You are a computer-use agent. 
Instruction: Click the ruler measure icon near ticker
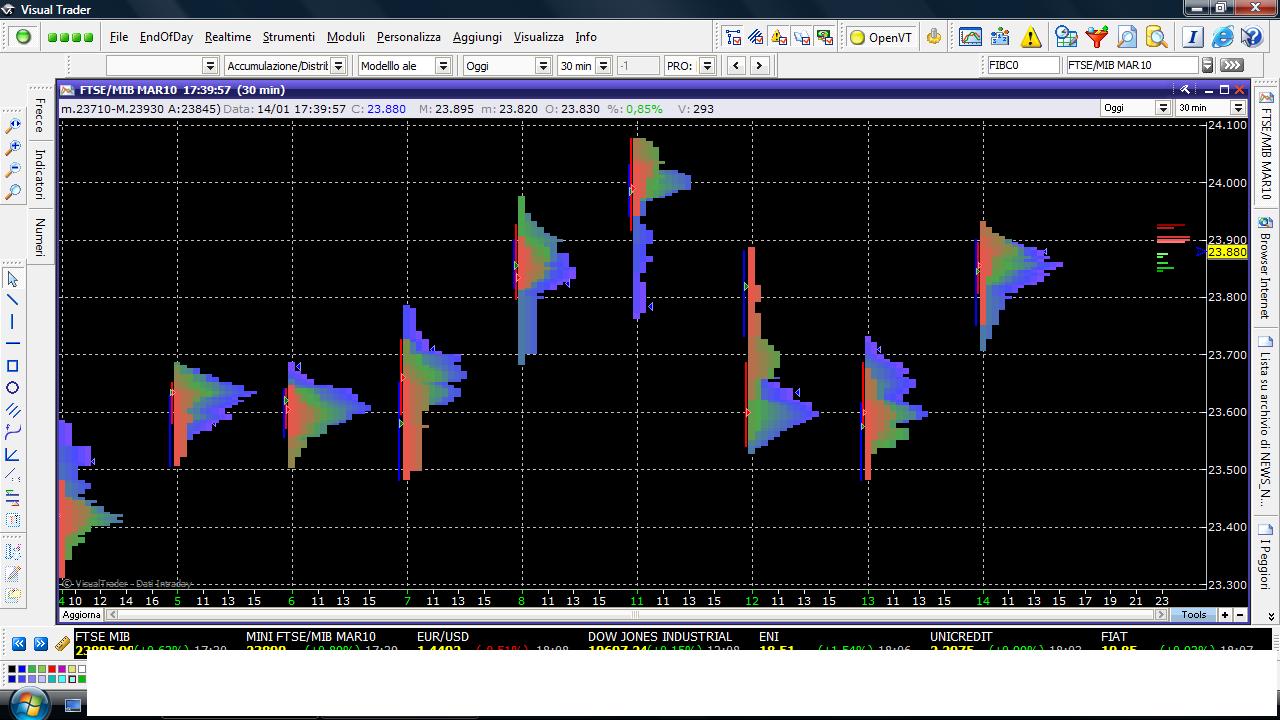point(62,644)
